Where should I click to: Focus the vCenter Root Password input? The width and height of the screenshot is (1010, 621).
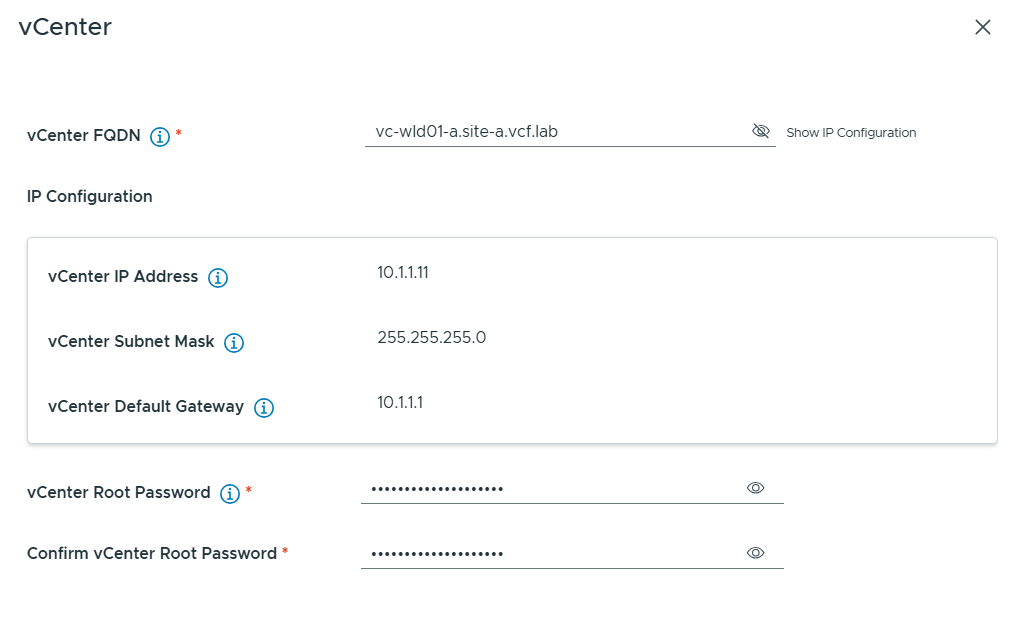[x=550, y=488]
